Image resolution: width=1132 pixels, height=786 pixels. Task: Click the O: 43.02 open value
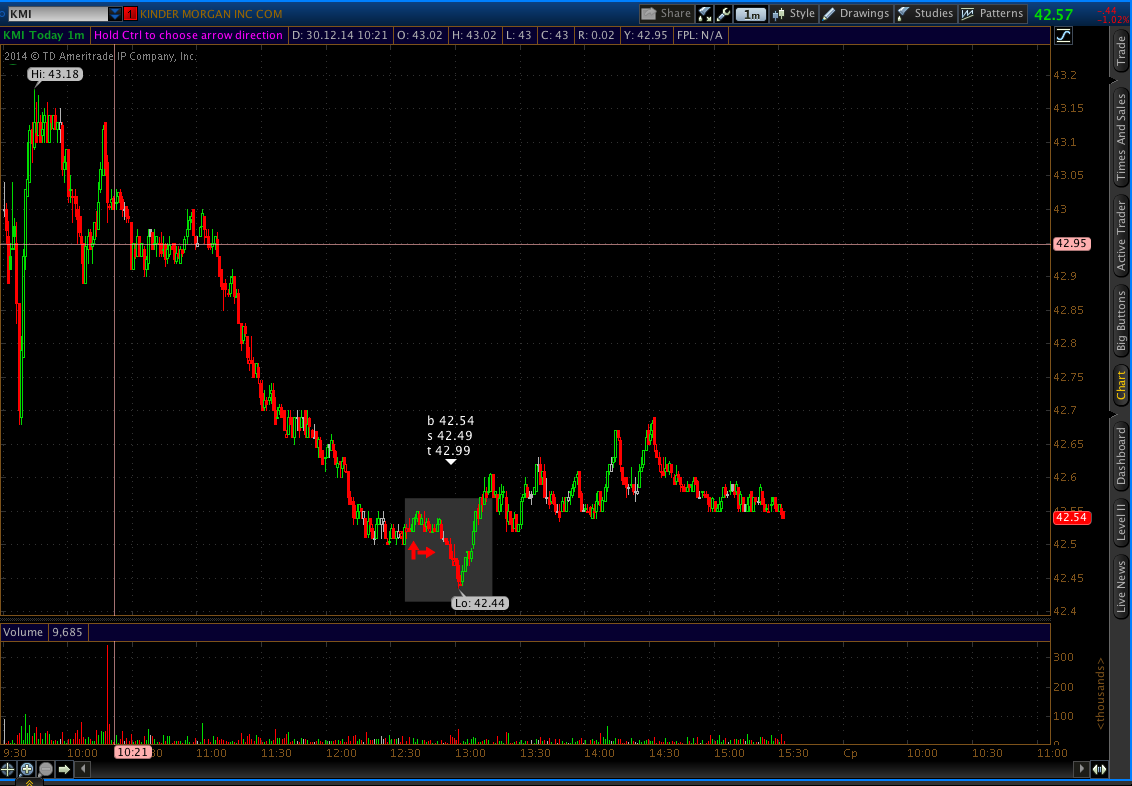coord(419,35)
